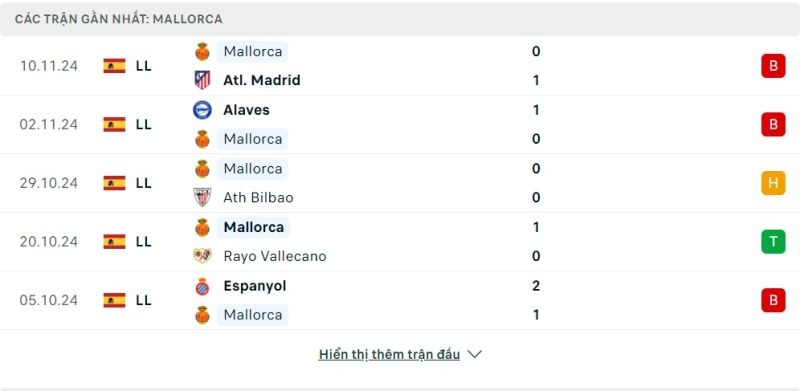Viewport: 800px width, 391px height.
Task: Click the Ath Bilbao club crest
Action: pos(203,198)
